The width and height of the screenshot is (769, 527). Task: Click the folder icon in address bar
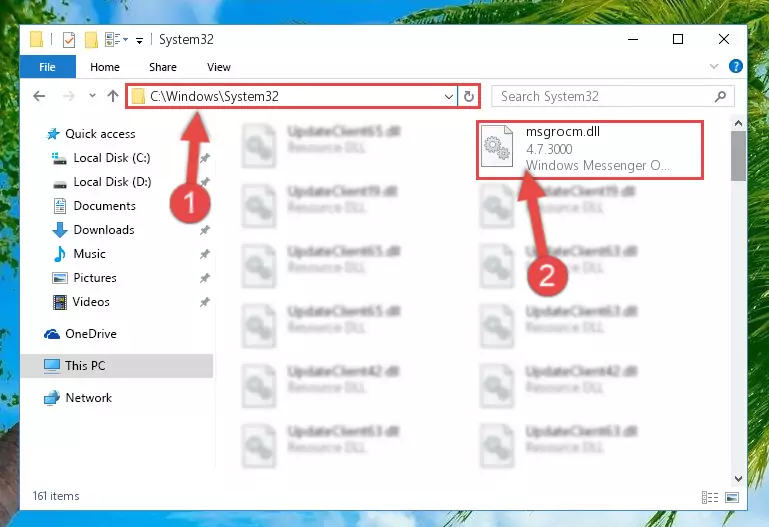coord(138,97)
